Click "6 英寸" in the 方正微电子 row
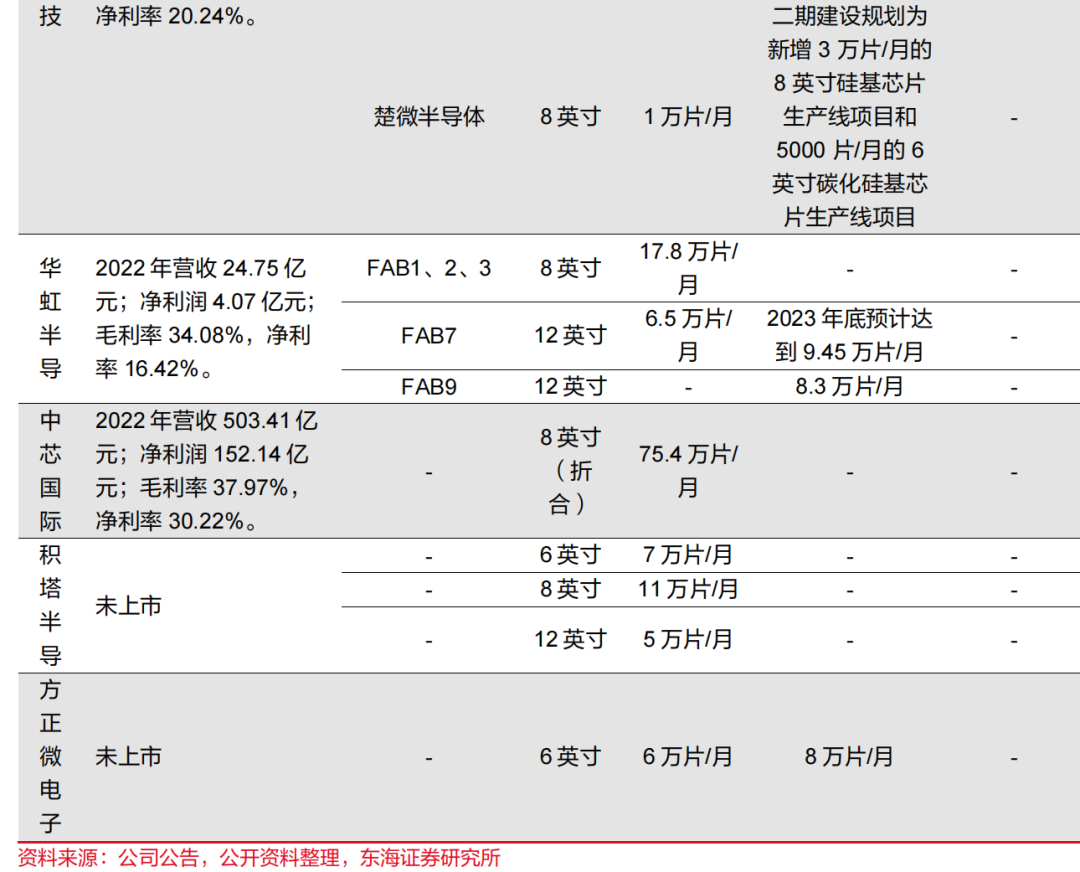This screenshot has width=1080, height=872. tap(570, 757)
